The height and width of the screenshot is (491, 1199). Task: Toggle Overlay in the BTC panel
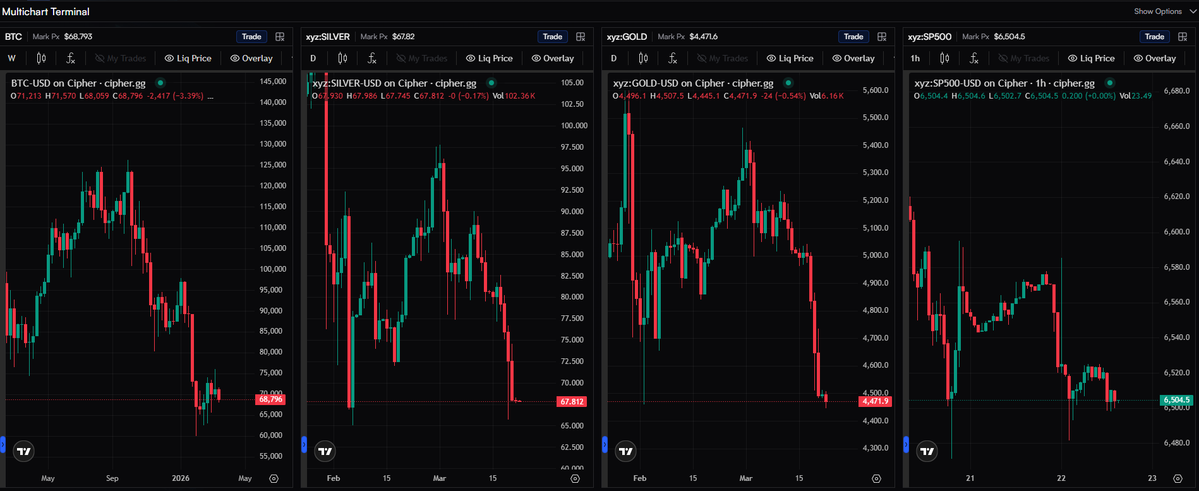click(x=252, y=58)
